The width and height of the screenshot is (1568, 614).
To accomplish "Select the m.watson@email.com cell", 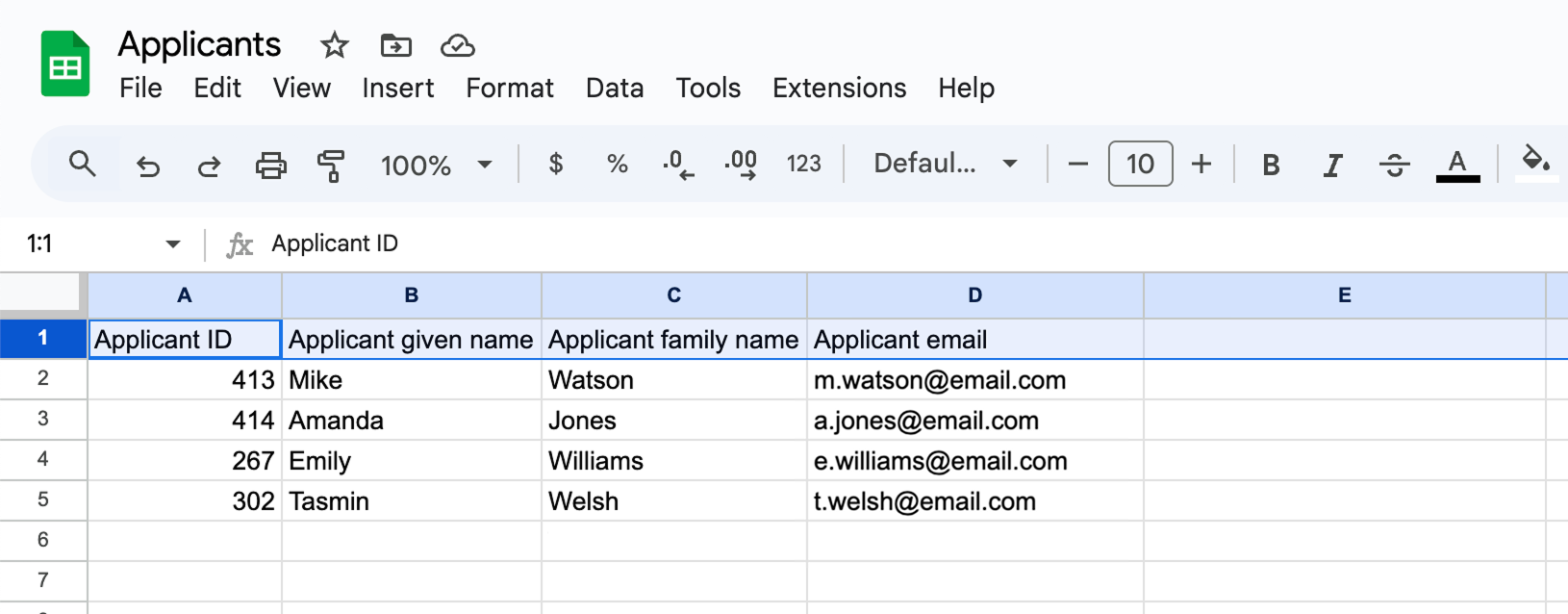I will (x=975, y=379).
